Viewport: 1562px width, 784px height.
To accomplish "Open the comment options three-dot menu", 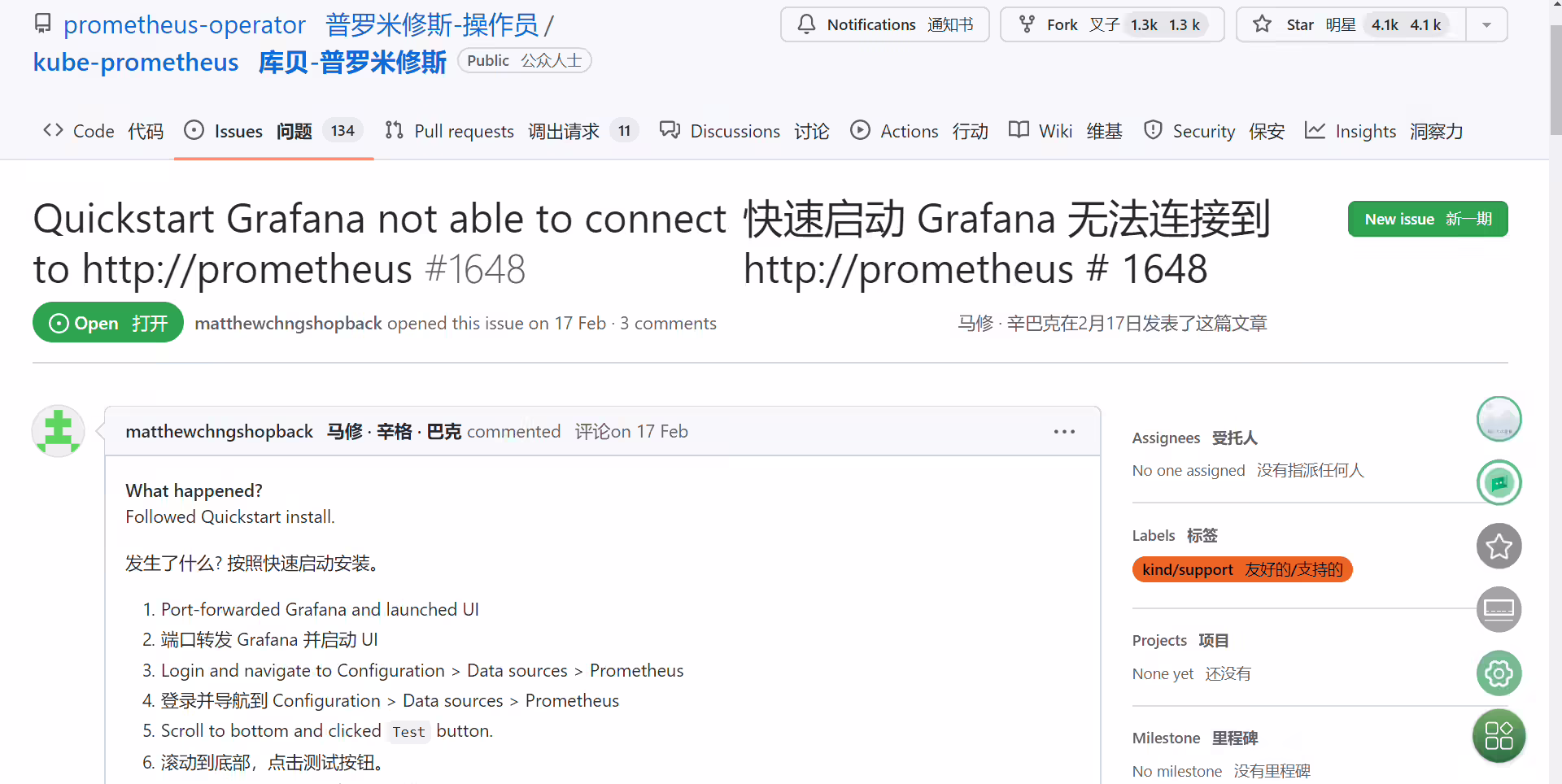I will (x=1064, y=432).
